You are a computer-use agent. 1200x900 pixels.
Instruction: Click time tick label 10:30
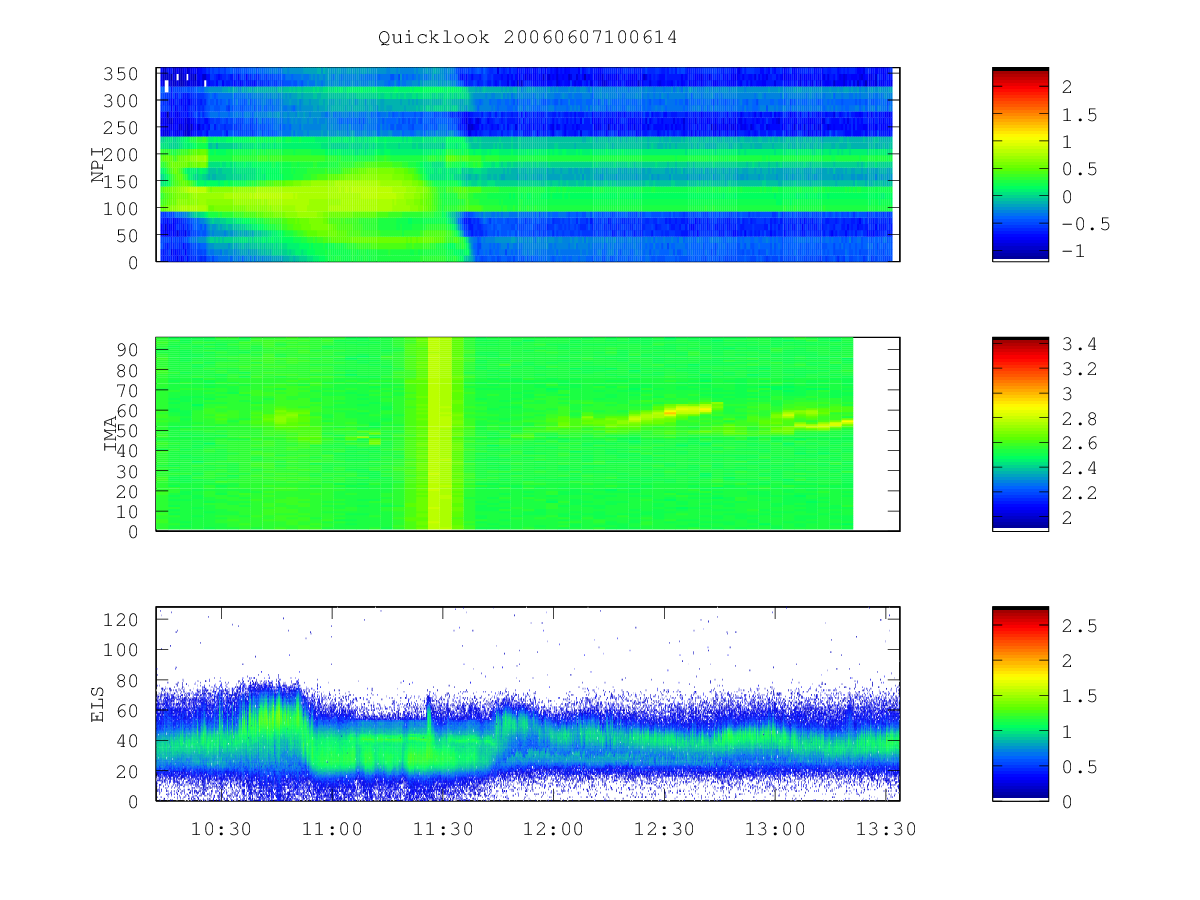221,828
